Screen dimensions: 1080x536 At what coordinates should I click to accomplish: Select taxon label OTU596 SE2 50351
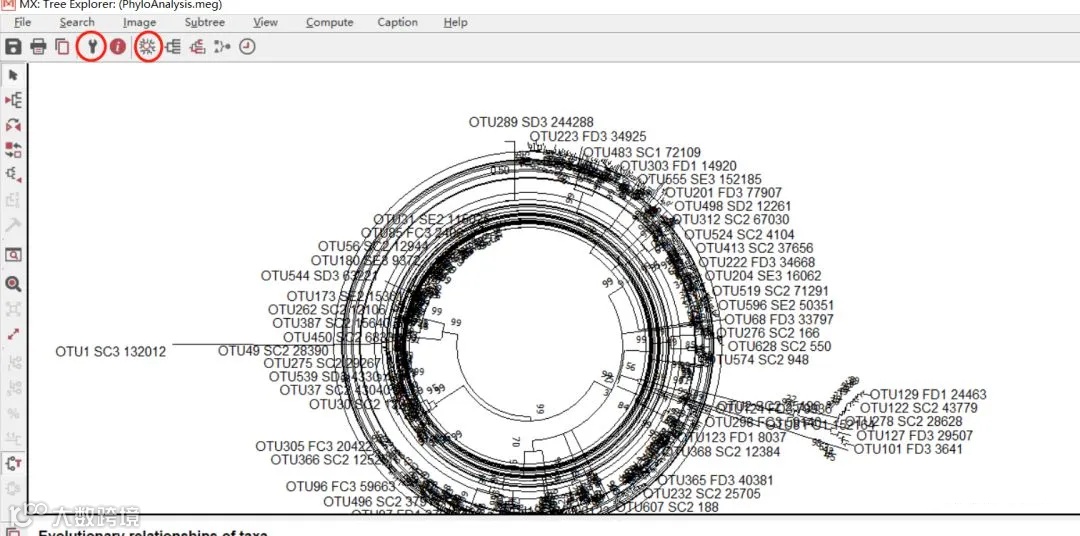coord(776,305)
